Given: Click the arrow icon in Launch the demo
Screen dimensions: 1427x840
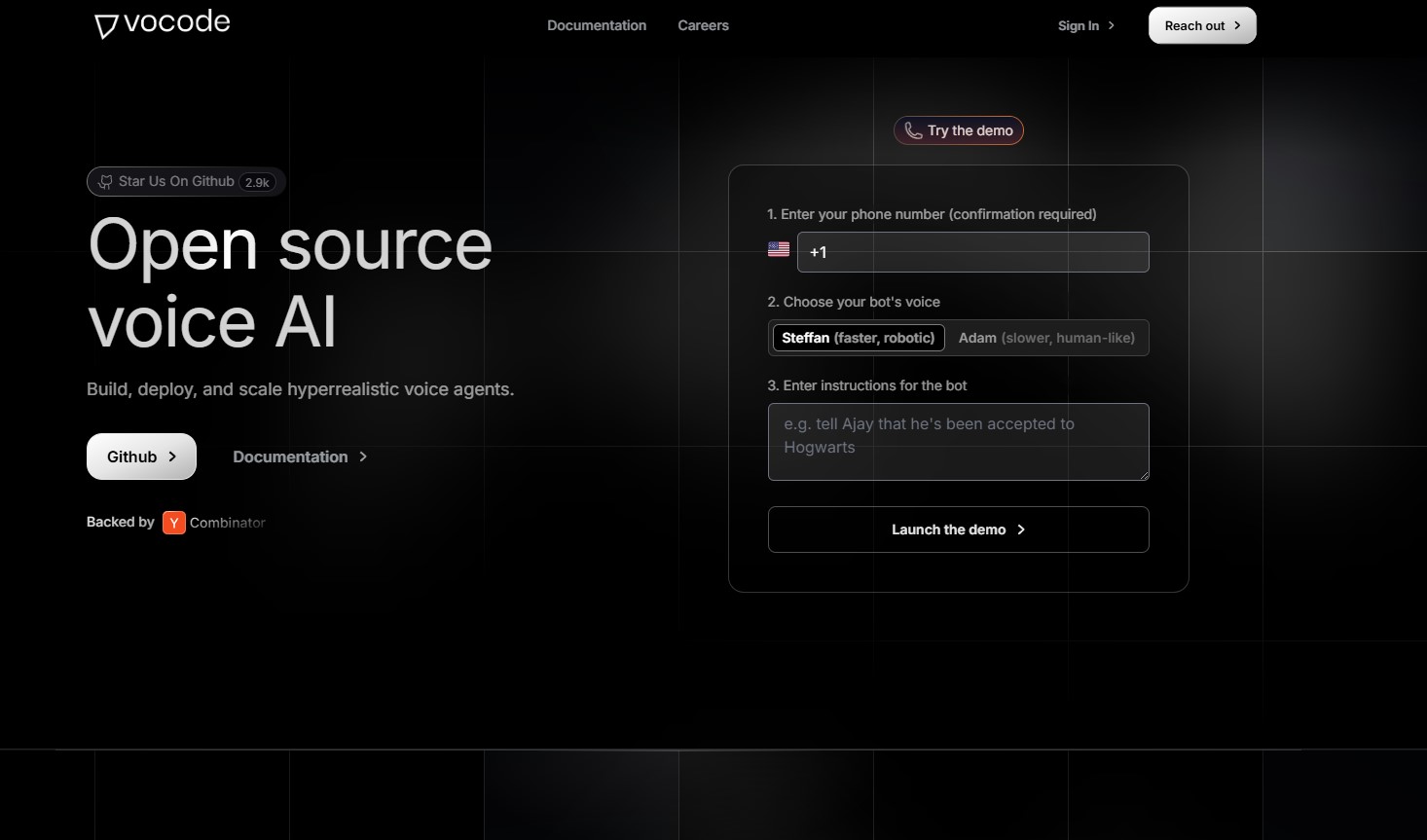Looking at the screenshot, I should [x=1020, y=530].
